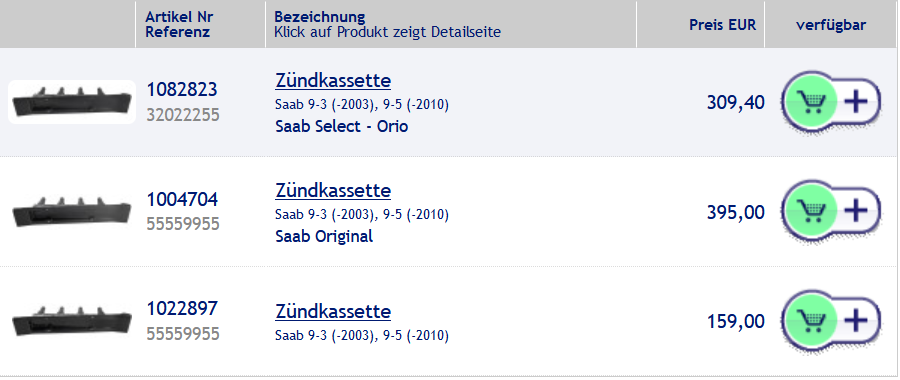Viewport: 900px width, 380px height.
Task: Click green cart icon for article 1004704
Action: pyautogui.click(x=810, y=211)
